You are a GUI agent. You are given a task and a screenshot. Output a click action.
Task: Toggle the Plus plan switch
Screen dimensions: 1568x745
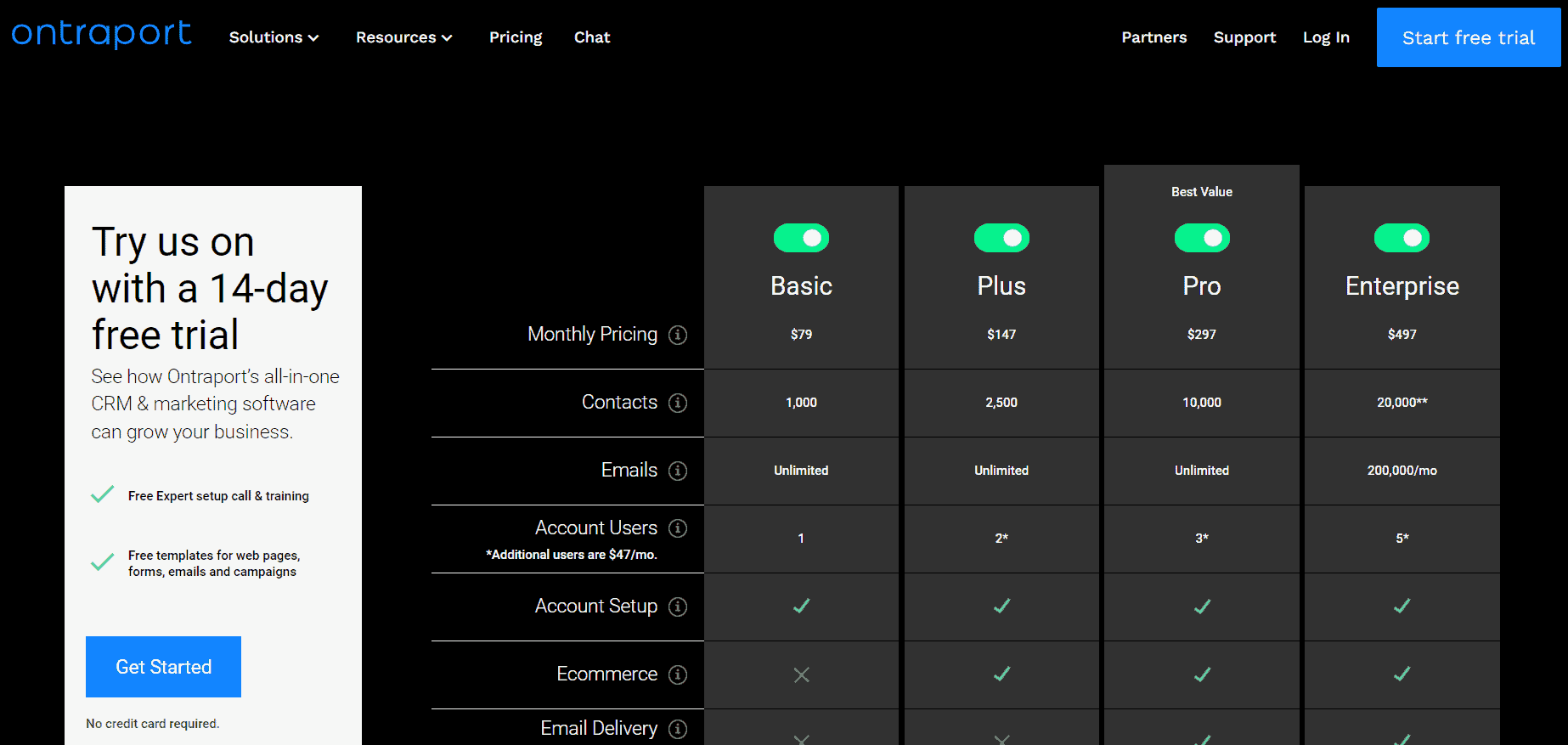tap(1001, 238)
